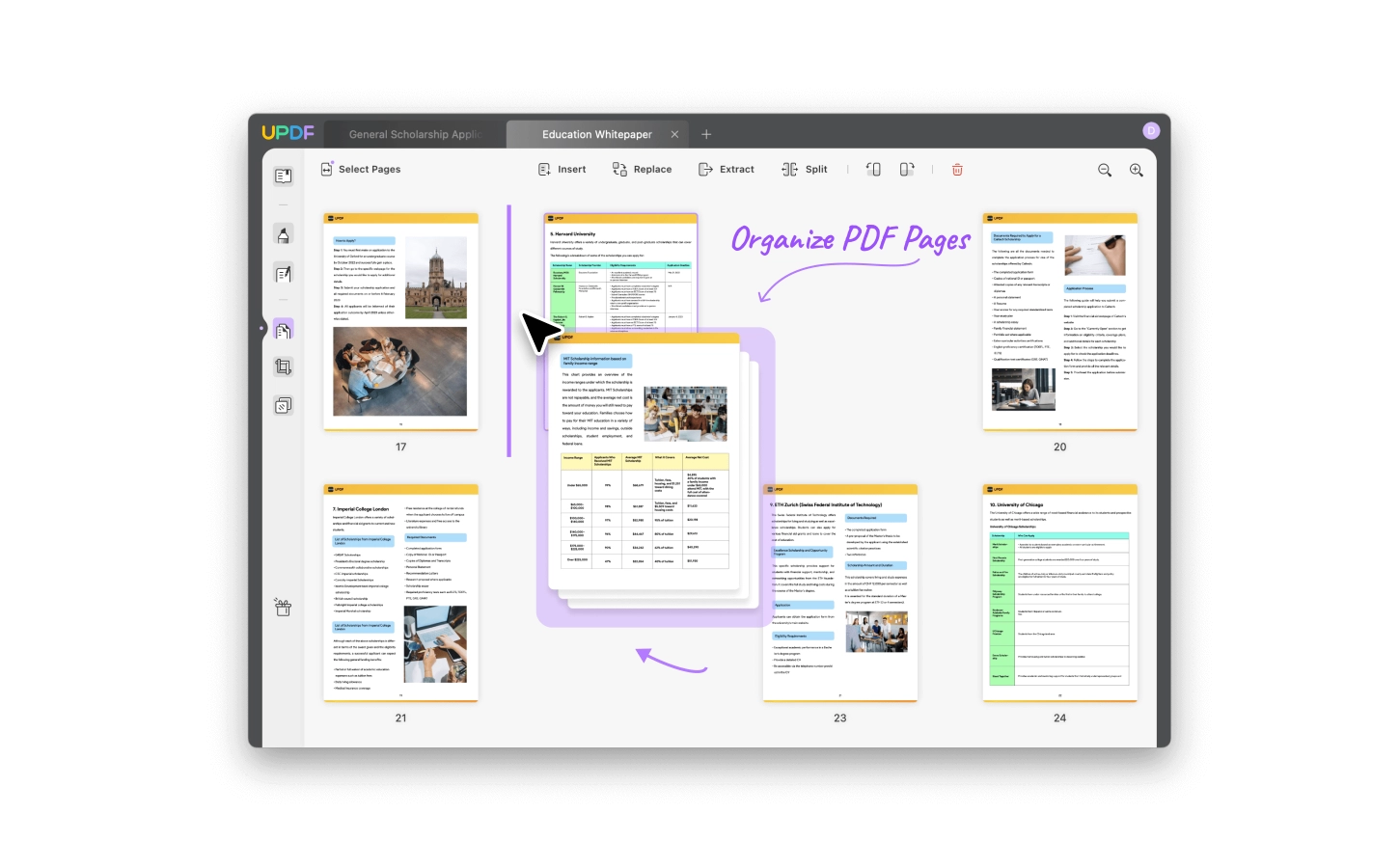The image size is (1399, 868).
Task: Open Select Pages dropdown
Action: [360, 169]
